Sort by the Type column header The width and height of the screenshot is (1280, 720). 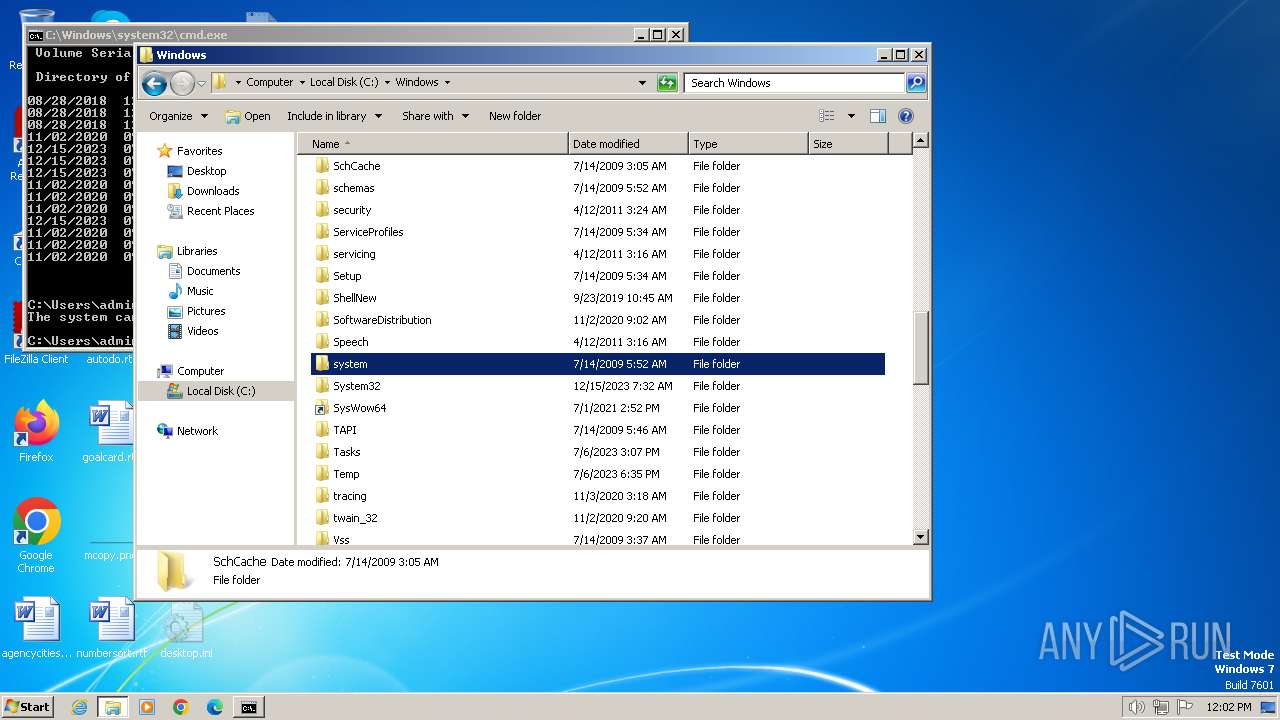click(748, 144)
